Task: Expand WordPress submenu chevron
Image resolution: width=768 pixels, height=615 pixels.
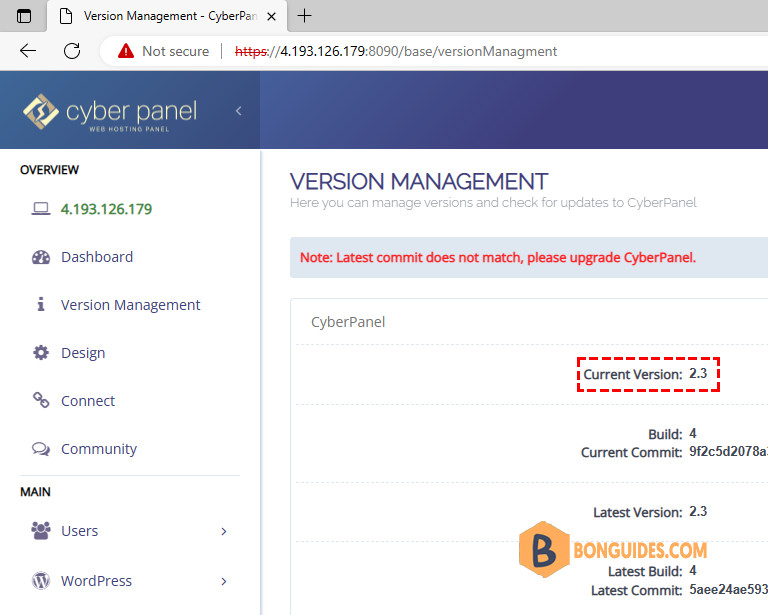Action: (x=224, y=581)
